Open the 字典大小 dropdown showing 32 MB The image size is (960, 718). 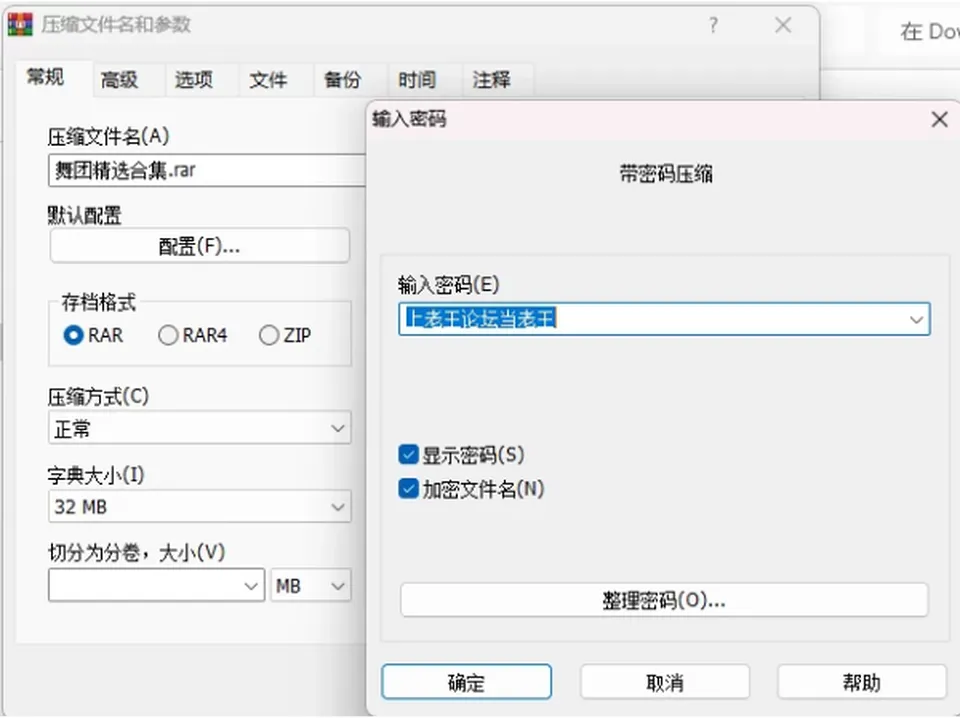tap(200, 507)
